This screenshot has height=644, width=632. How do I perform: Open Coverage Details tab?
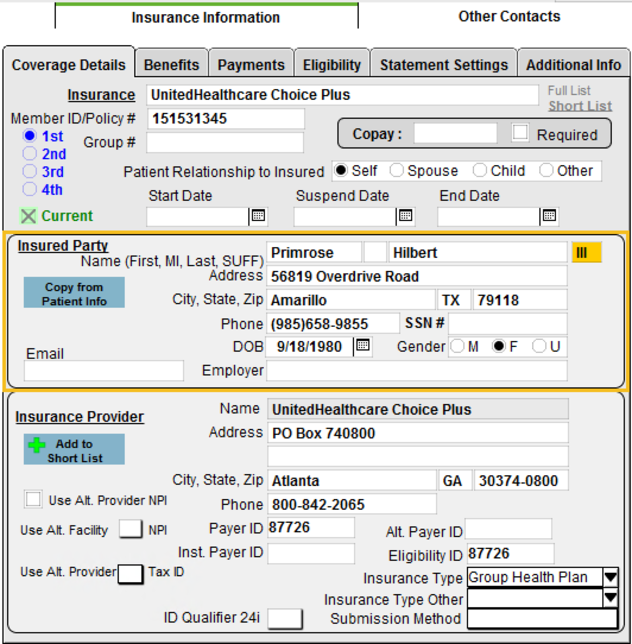69,64
